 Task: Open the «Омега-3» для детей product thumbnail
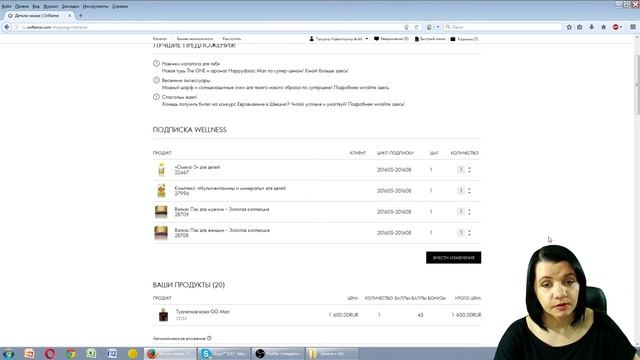[161, 169]
